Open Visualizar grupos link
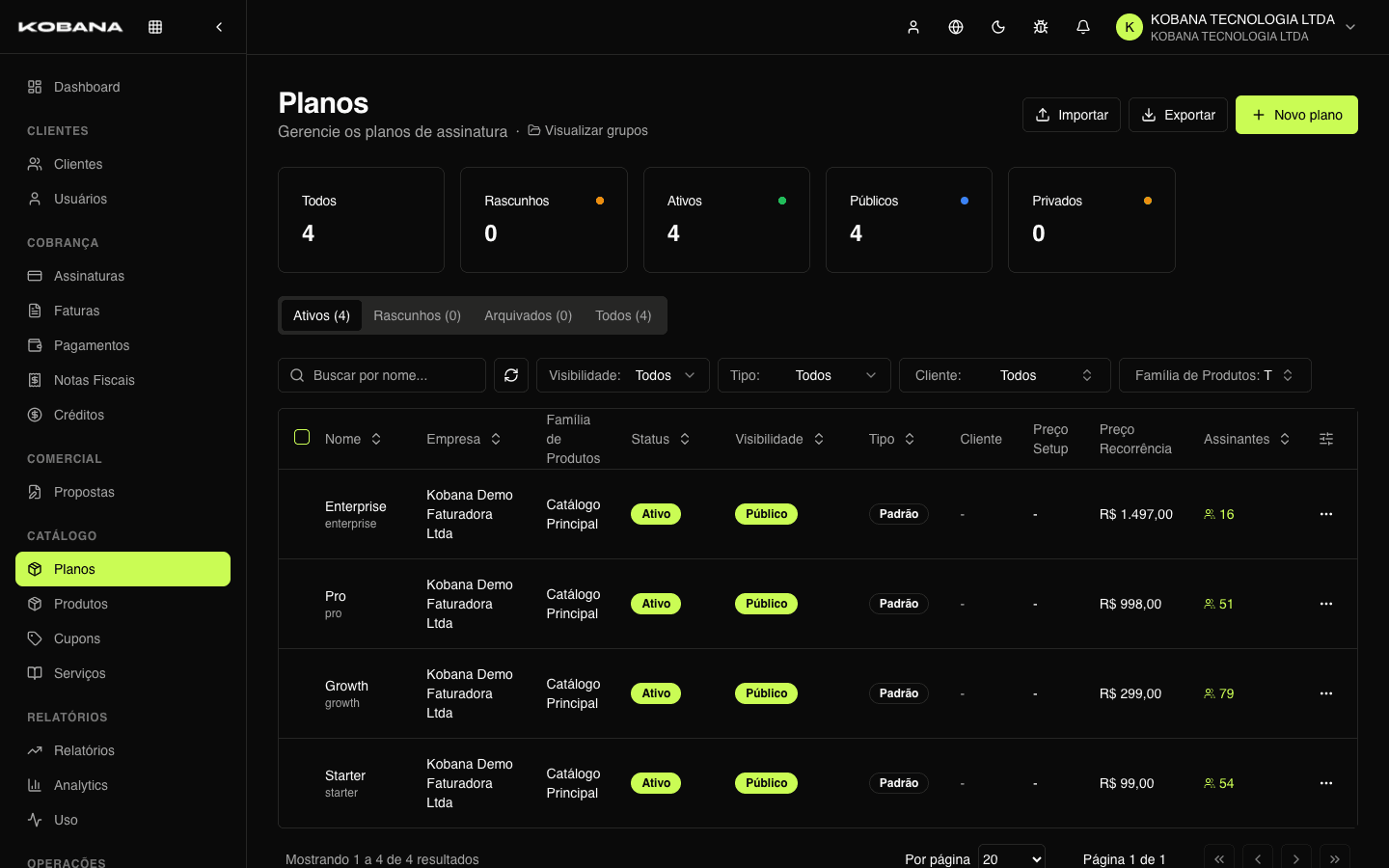The width and height of the screenshot is (1389, 868). click(x=587, y=130)
